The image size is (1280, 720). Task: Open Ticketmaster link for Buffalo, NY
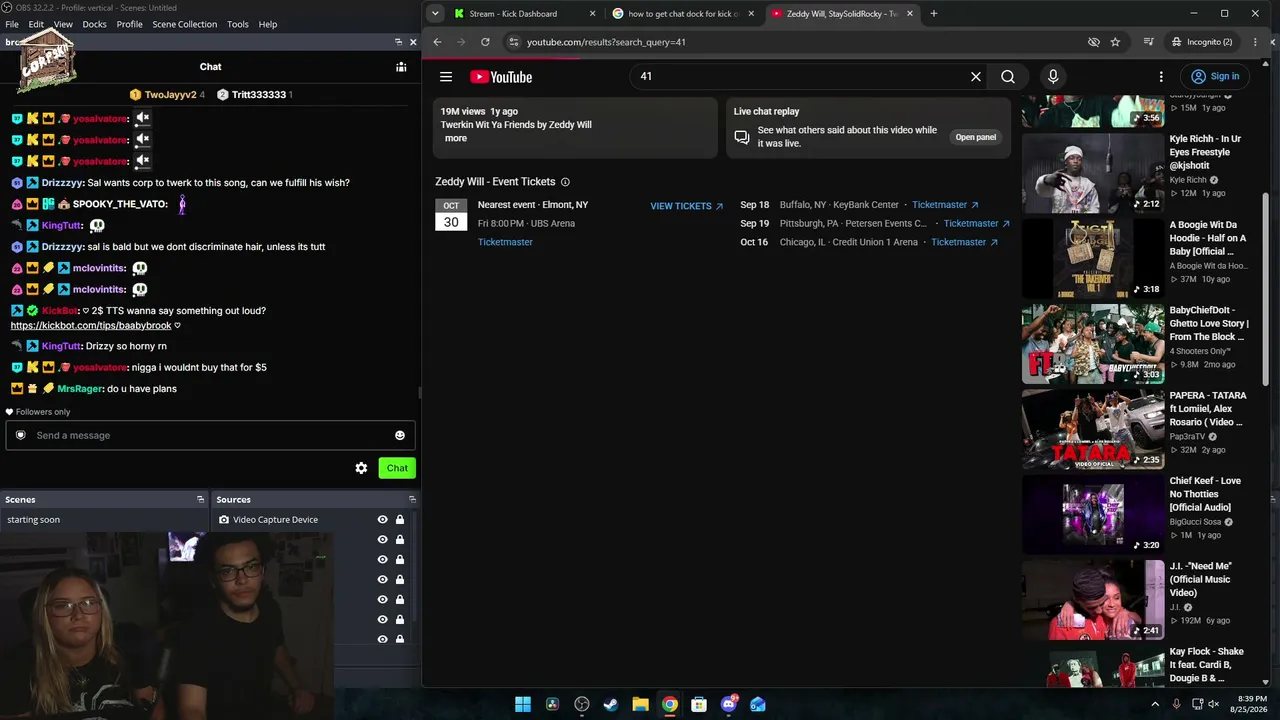[945, 205]
